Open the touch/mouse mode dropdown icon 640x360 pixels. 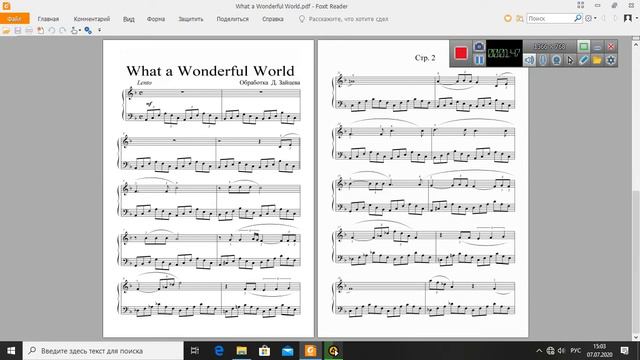click(x=76, y=30)
